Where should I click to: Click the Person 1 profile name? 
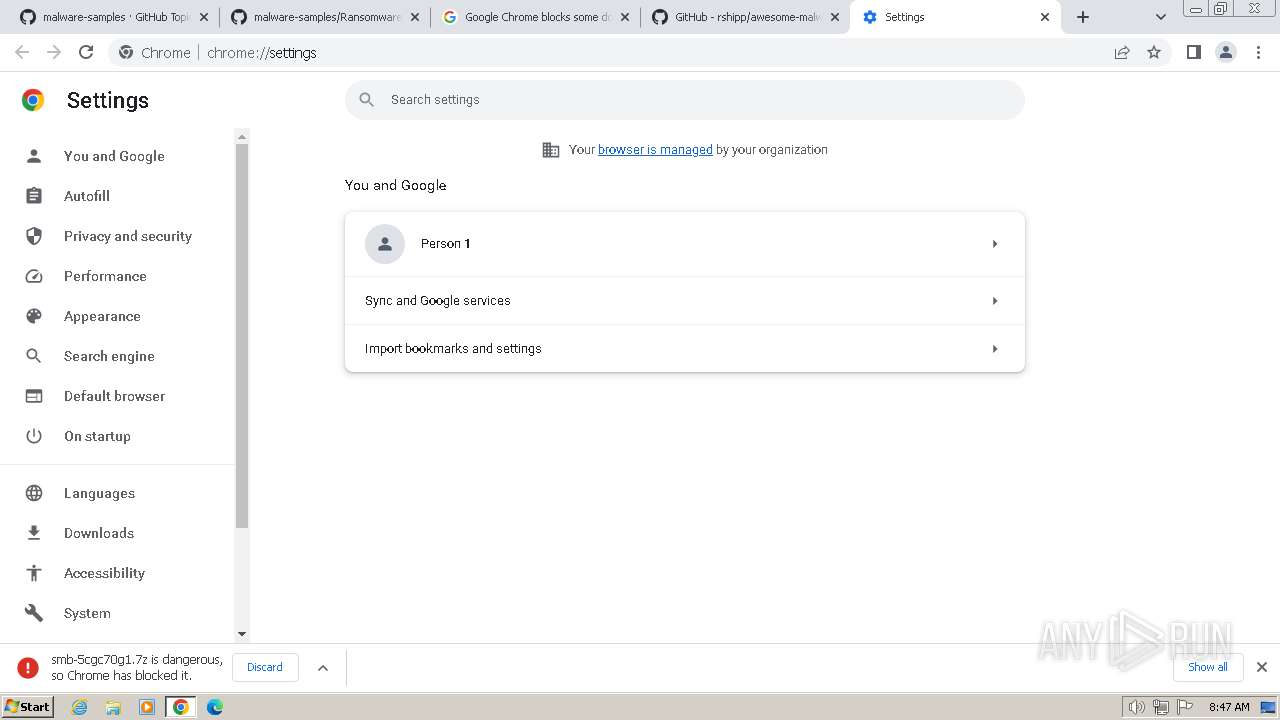445,244
